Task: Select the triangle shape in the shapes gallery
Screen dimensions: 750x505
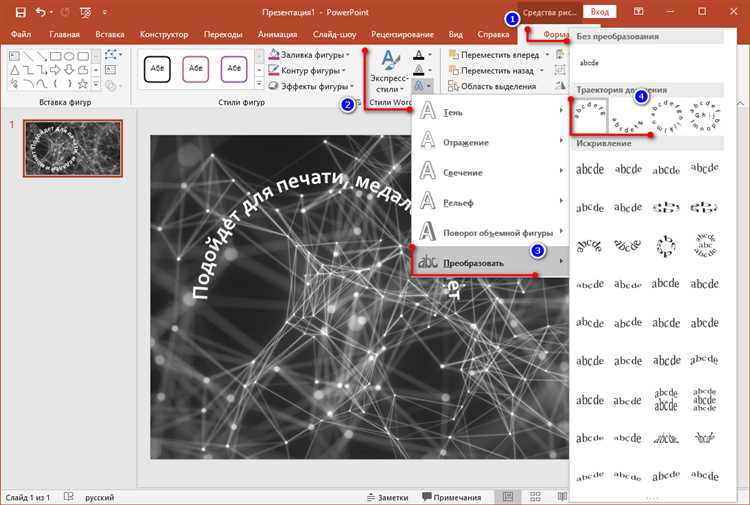Action: (x=14, y=70)
